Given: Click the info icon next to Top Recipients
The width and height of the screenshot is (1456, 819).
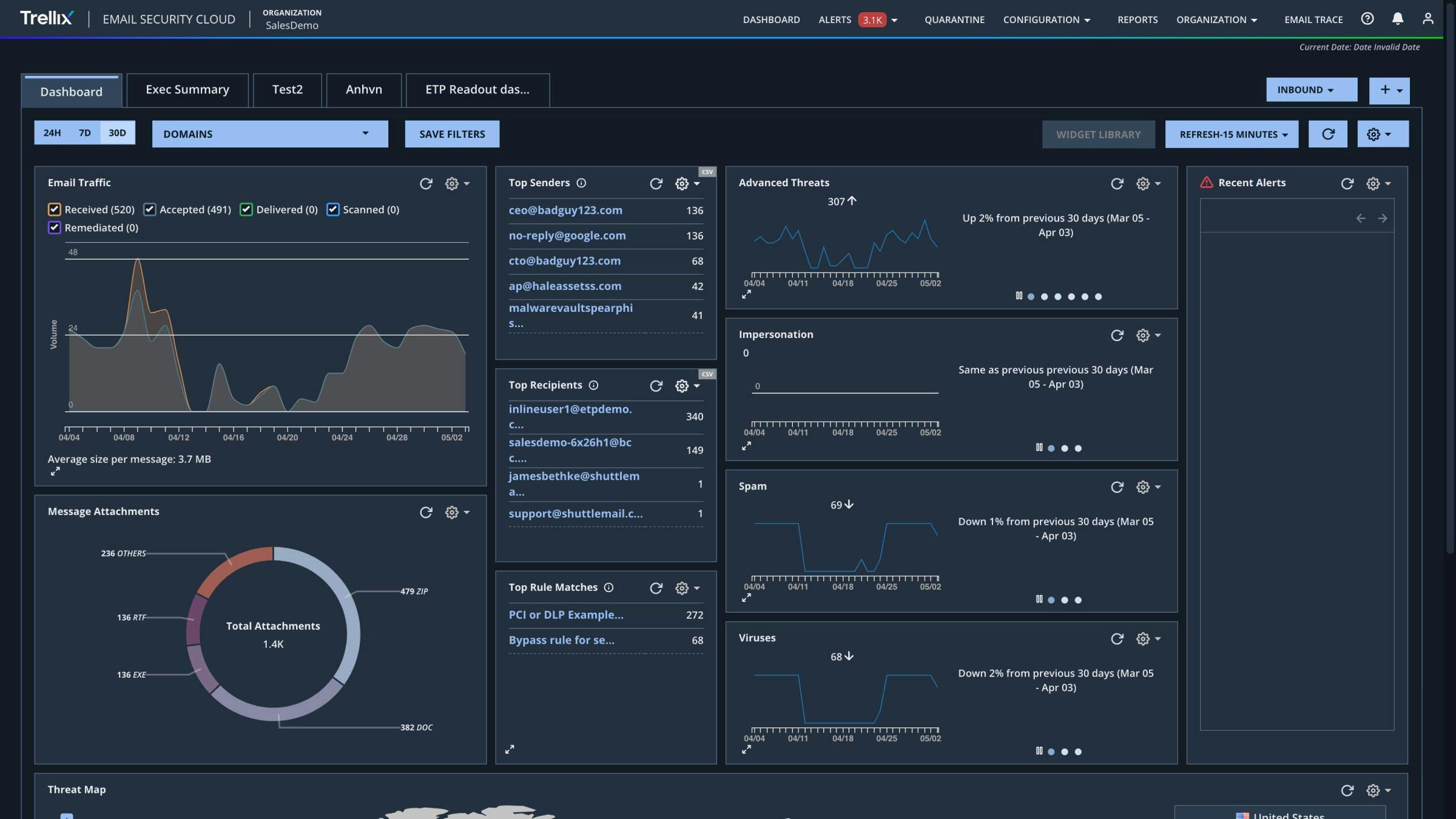Looking at the screenshot, I should [x=593, y=385].
